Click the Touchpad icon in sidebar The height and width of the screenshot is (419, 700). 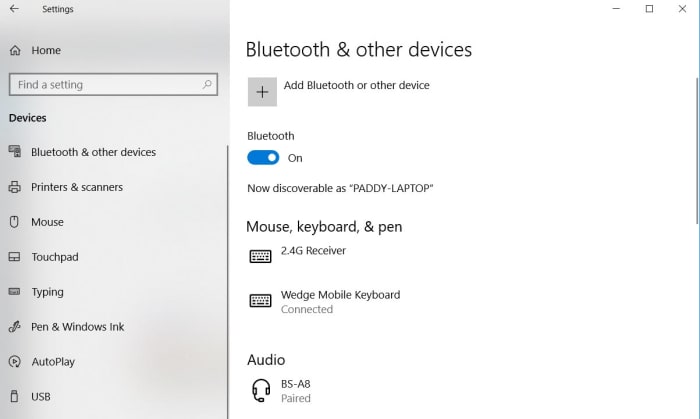(x=15, y=257)
